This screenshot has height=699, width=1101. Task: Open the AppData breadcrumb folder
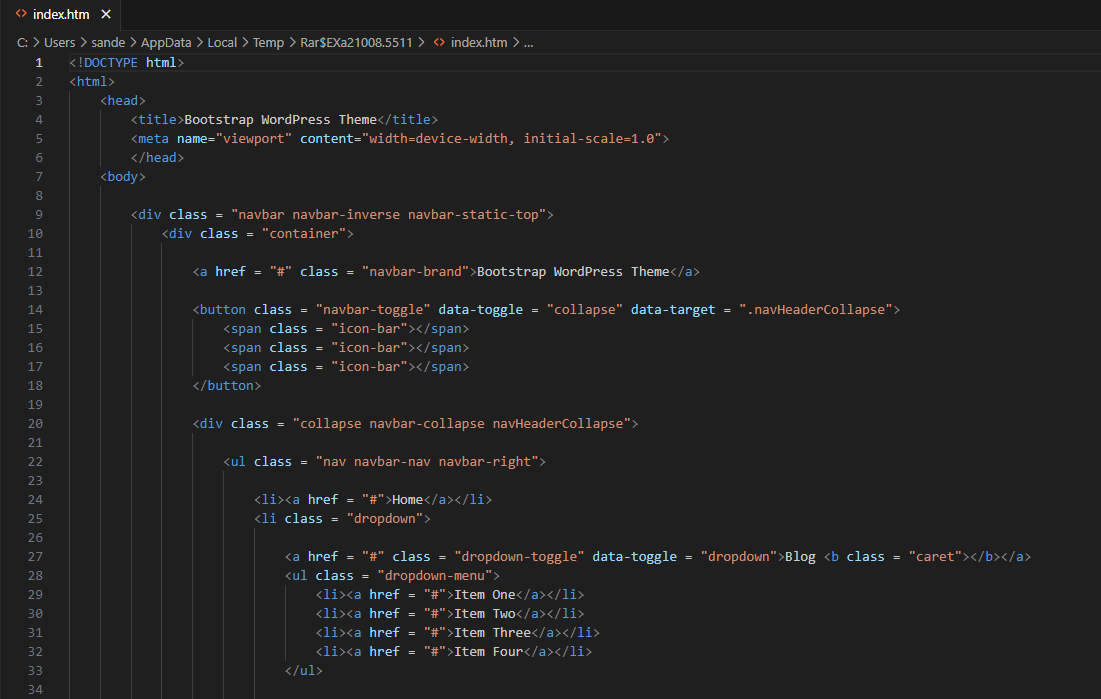click(x=166, y=43)
